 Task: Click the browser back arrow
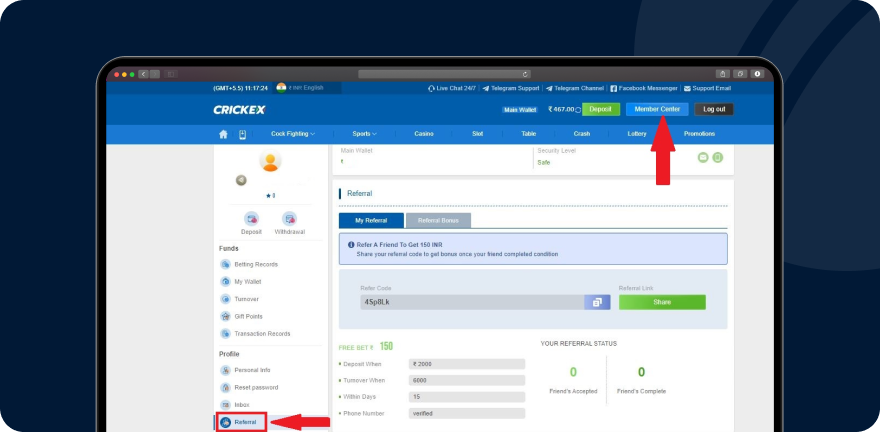(x=143, y=74)
